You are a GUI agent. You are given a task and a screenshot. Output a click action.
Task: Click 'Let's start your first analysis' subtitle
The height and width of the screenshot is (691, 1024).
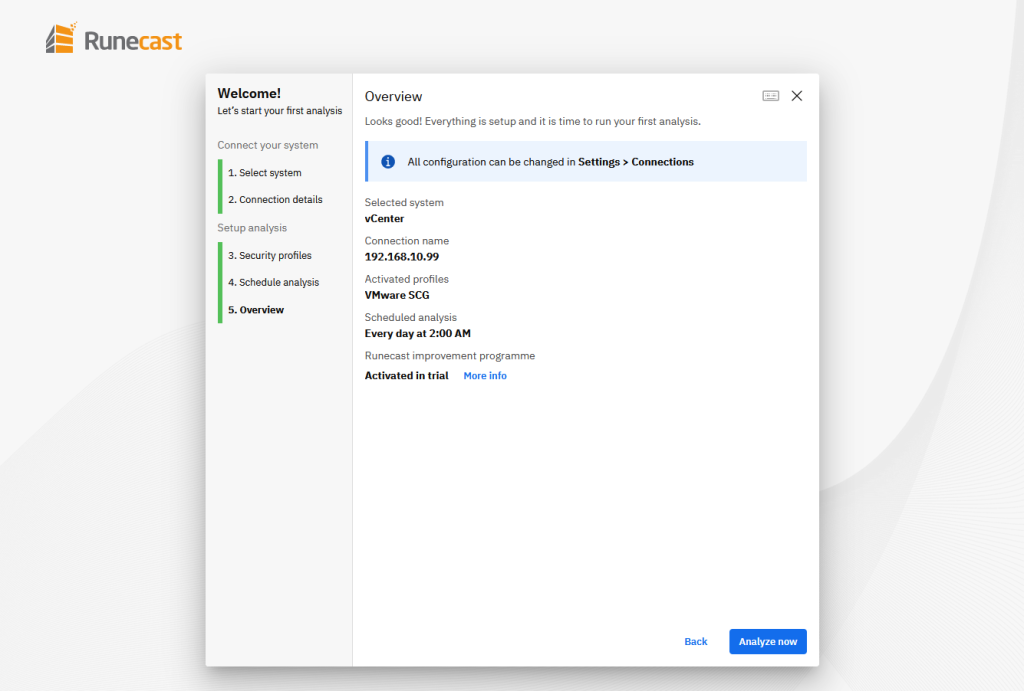(280, 111)
